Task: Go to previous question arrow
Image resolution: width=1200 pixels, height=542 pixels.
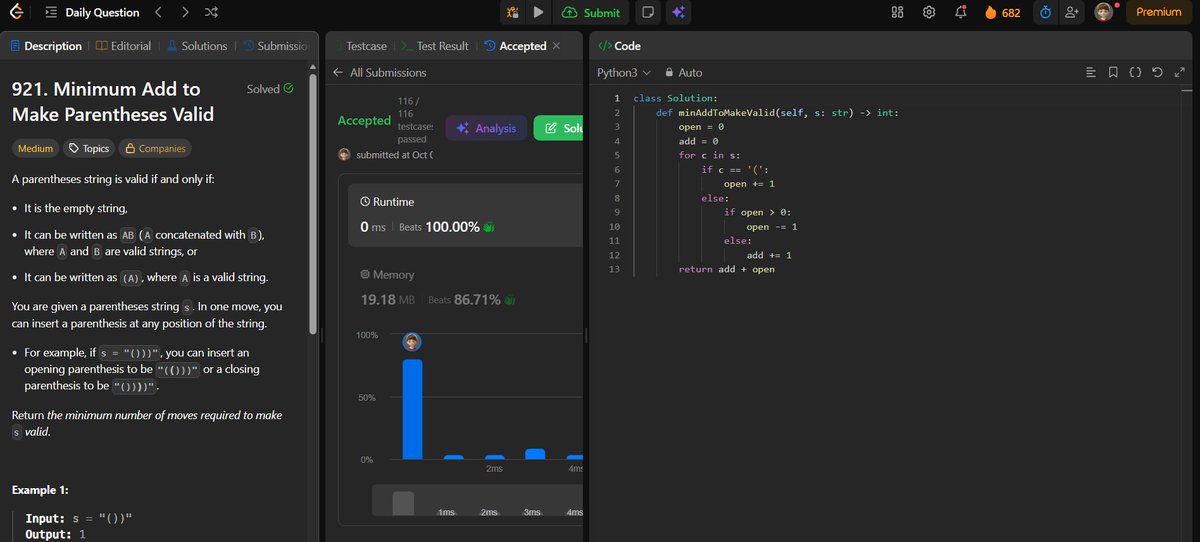Action: (158, 13)
